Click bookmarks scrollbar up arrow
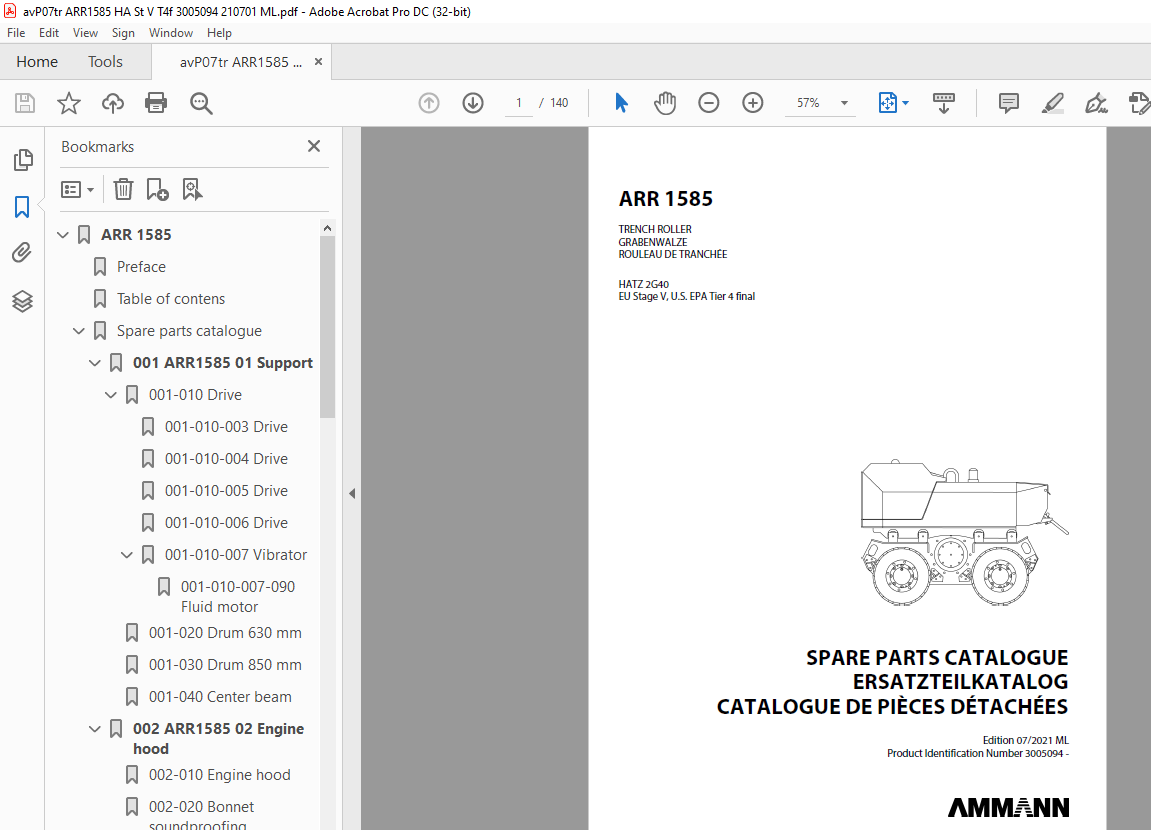This screenshot has height=830, width=1151. 327,228
